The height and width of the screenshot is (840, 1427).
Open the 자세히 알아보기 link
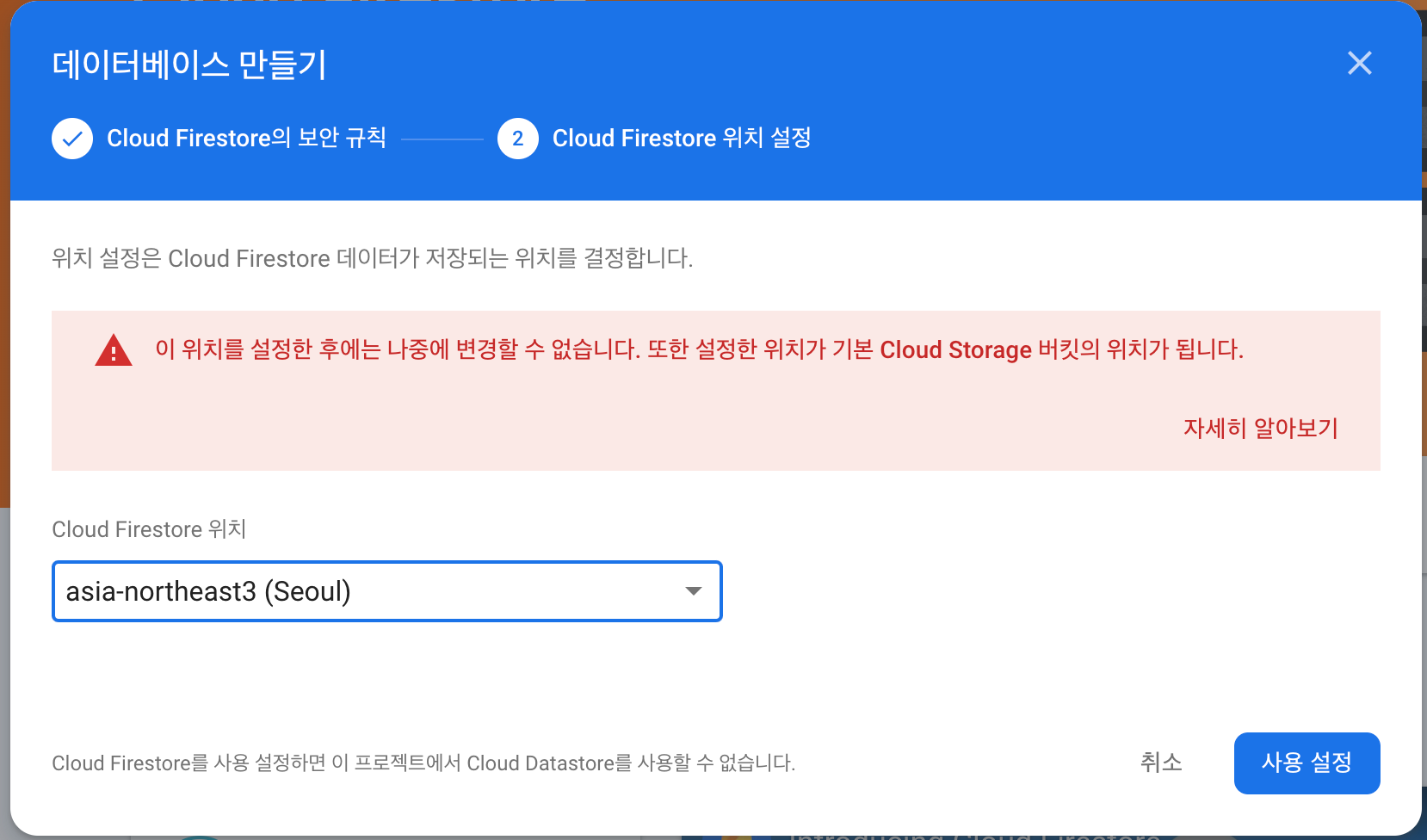click(1261, 428)
